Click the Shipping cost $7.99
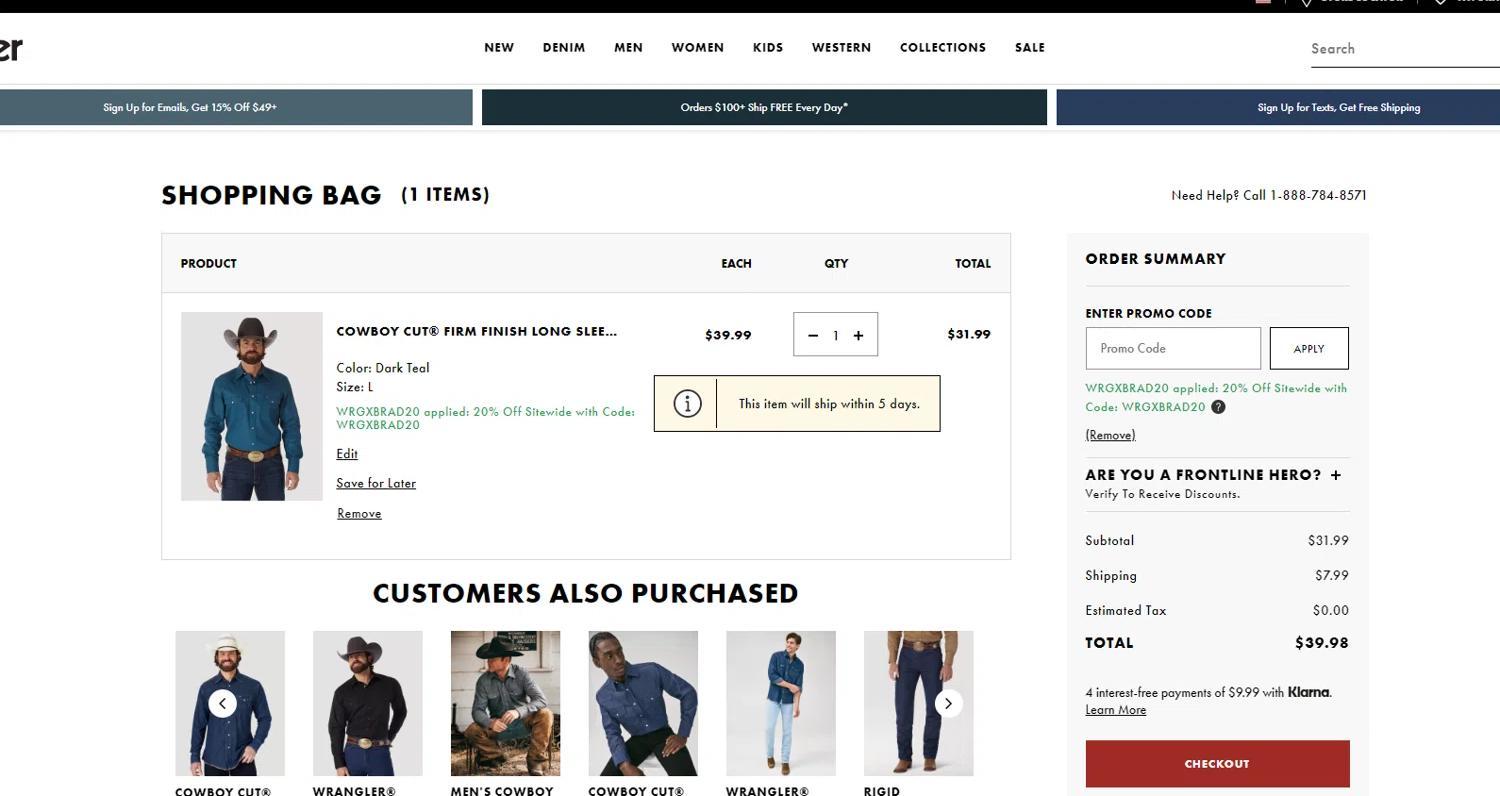 click(x=1332, y=575)
